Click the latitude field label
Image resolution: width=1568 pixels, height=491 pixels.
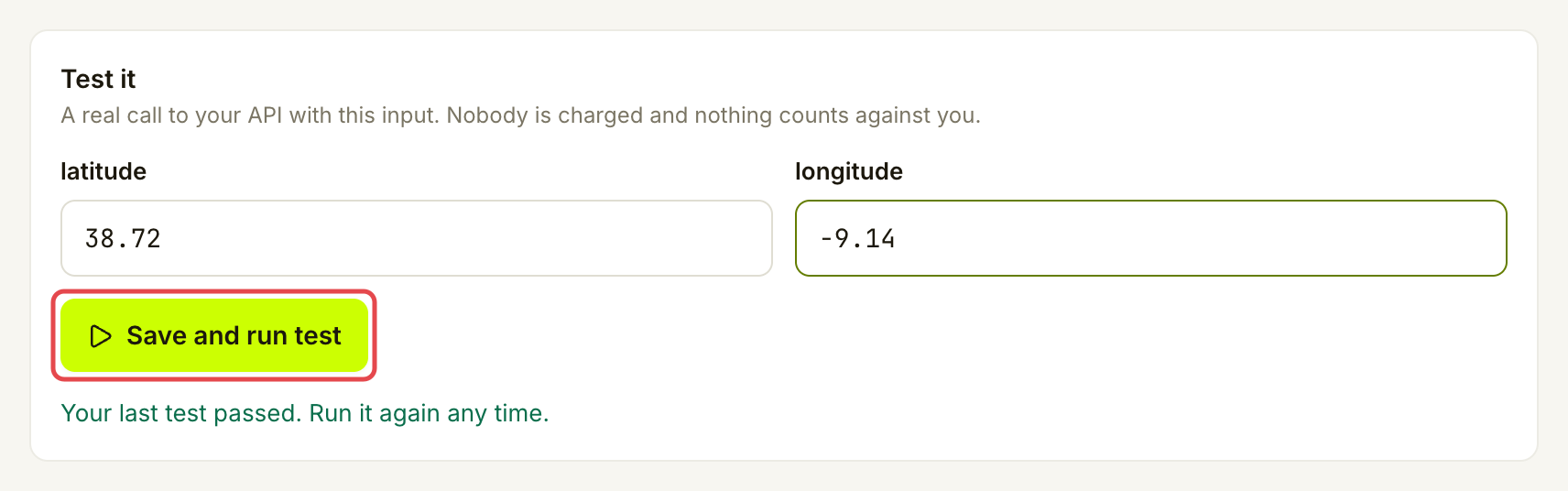[x=103, y=171]
